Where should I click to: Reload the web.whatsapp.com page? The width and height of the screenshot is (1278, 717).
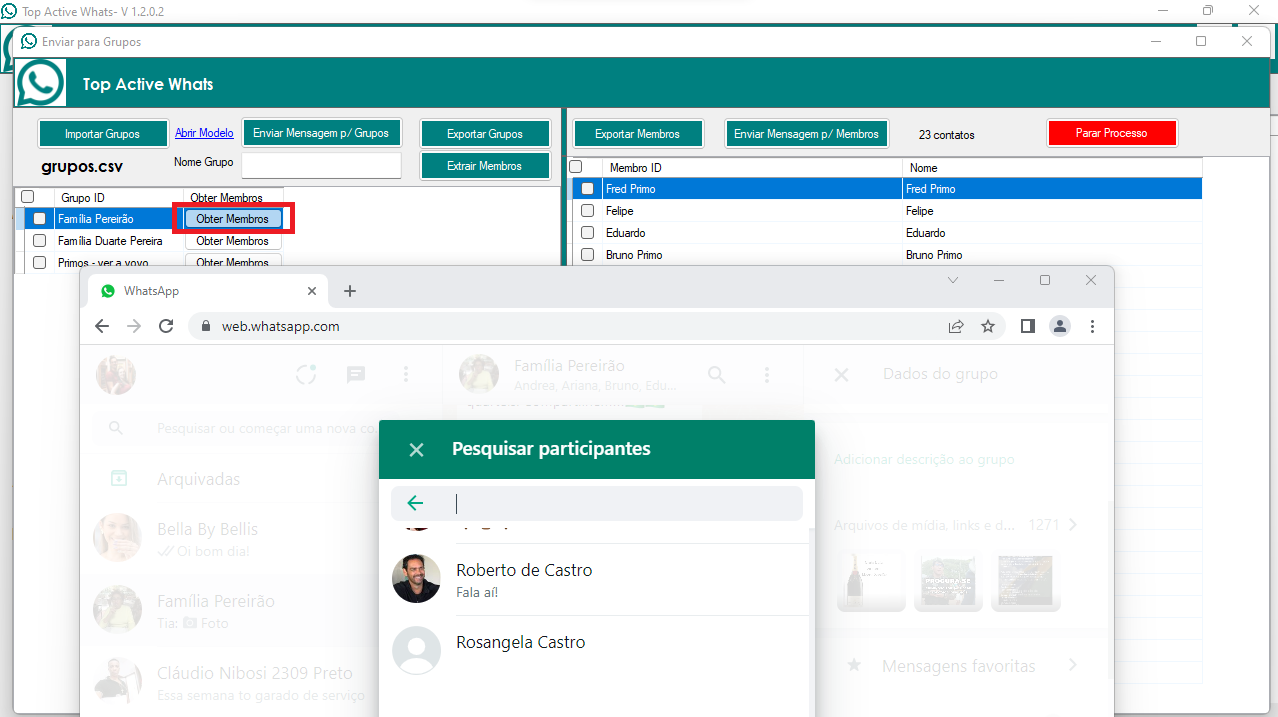tap(167, 326)
